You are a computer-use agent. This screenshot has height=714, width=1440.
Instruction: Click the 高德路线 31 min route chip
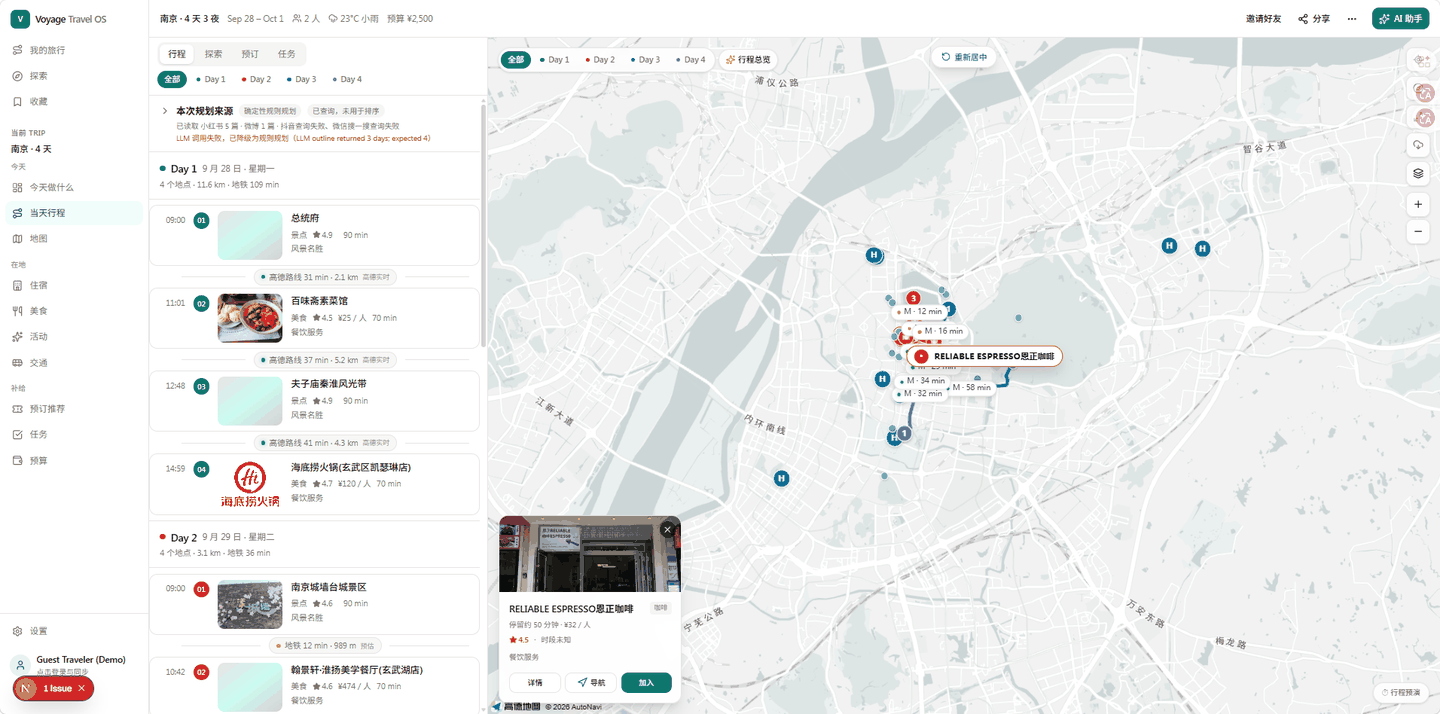(x=326, y=277)
